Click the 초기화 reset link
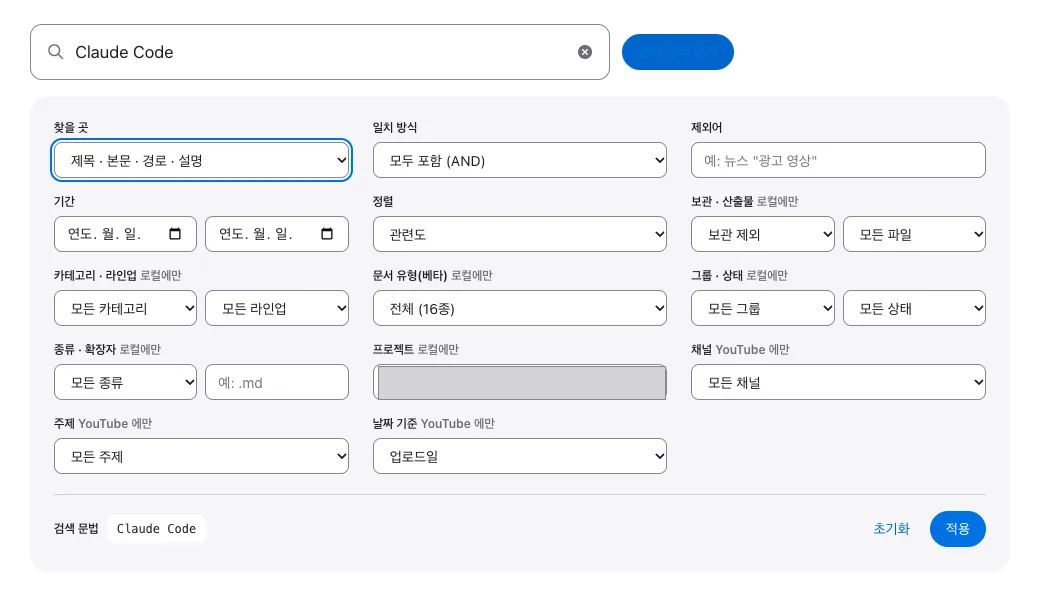This screenshot has height=600, width=1040. (891, 528)
